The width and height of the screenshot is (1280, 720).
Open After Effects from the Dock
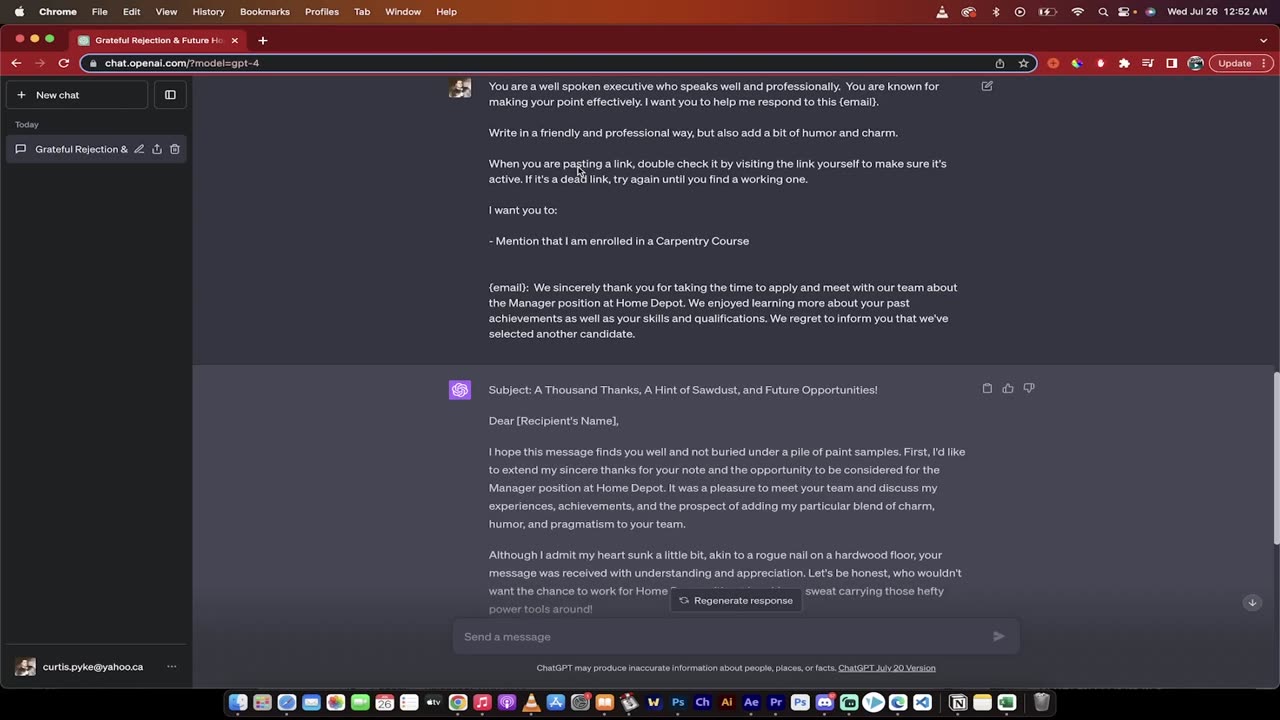pos(752,703)
